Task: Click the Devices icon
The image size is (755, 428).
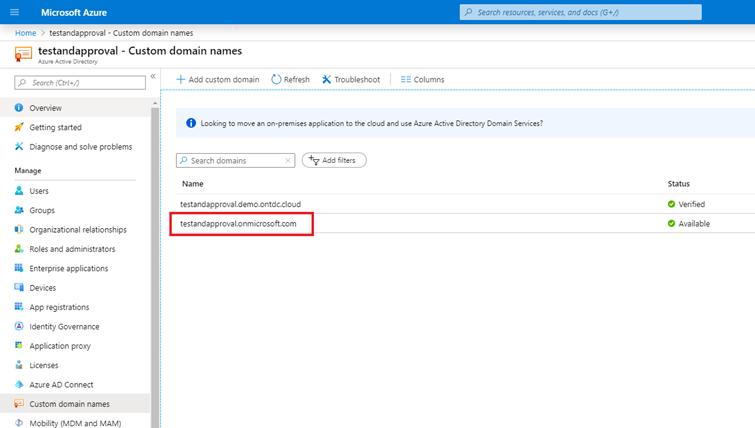Action: tap(19, 287)
